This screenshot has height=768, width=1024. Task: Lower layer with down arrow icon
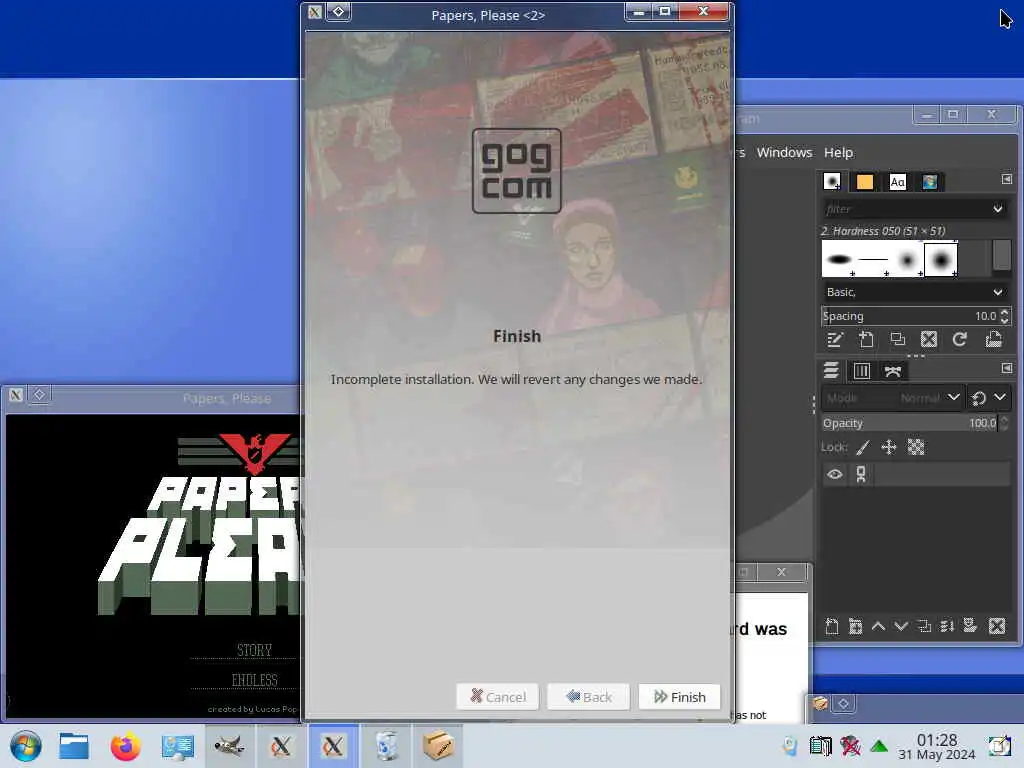901,626
